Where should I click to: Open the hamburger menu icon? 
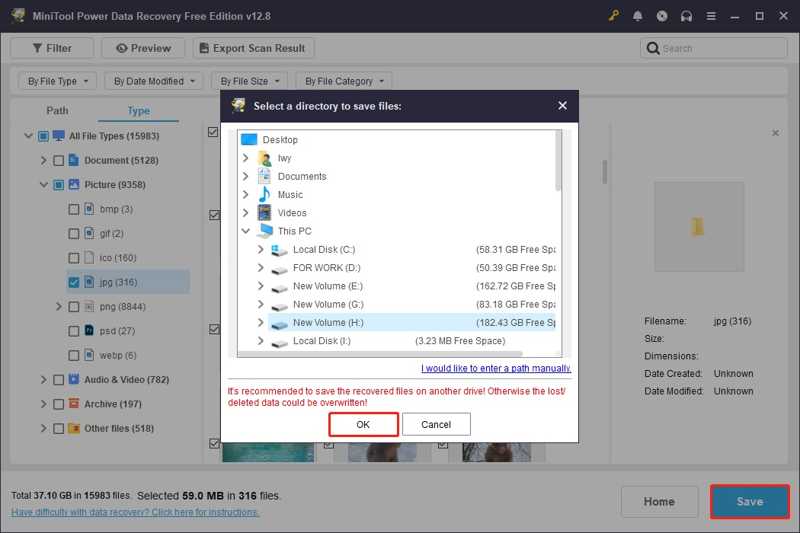[711, 16]
